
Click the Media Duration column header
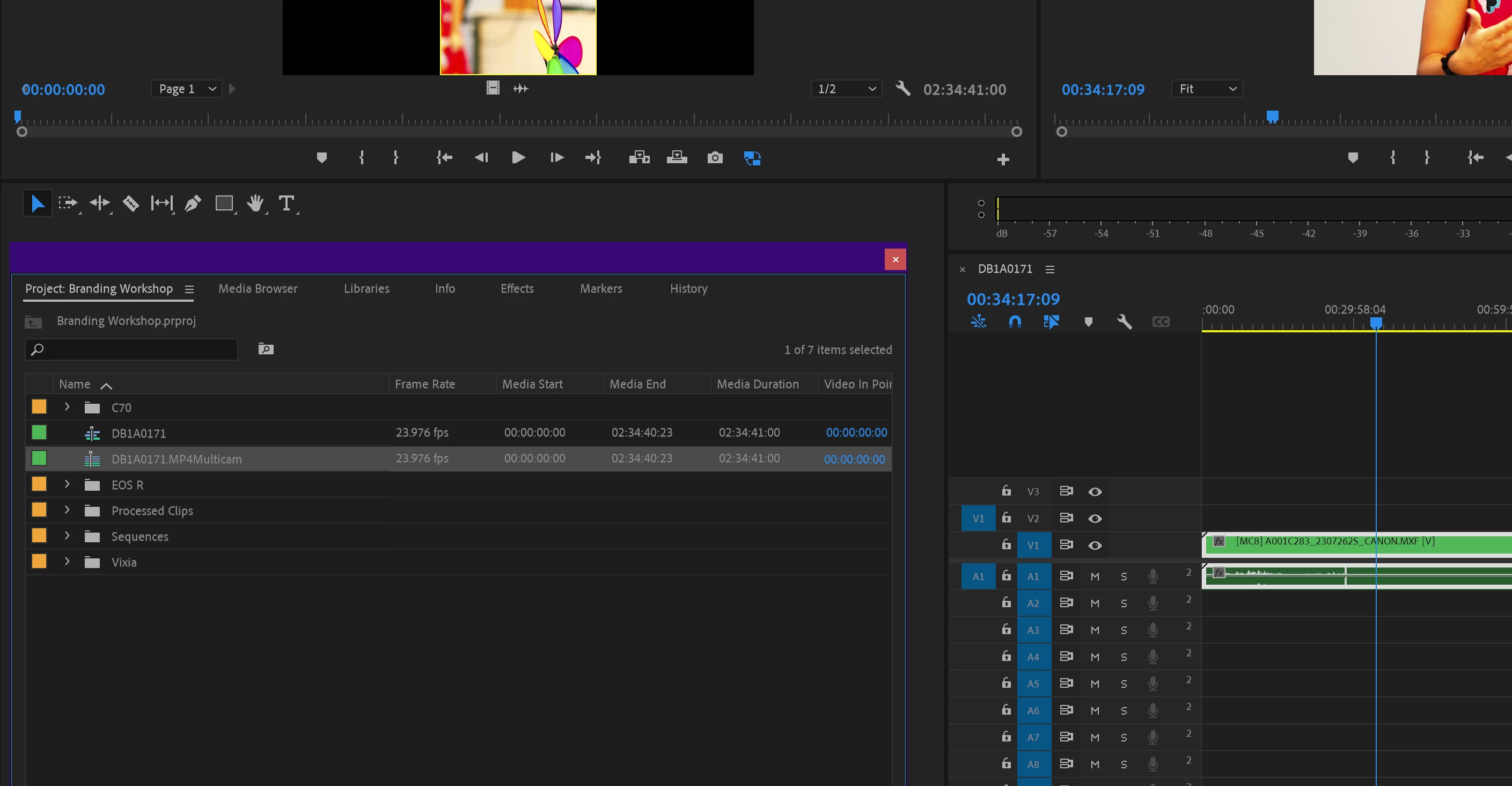pyautogui.click(x=757, y=384)
